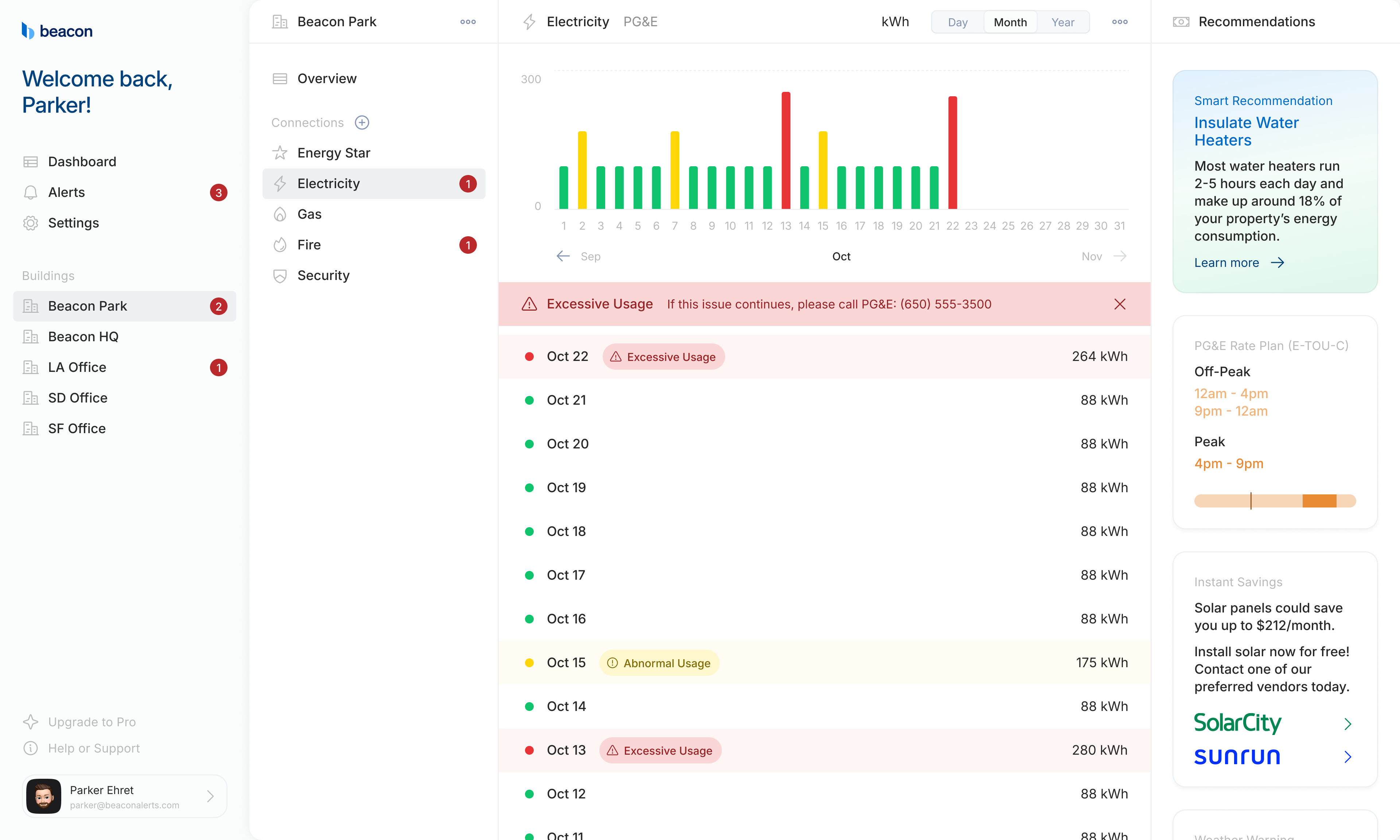Image resolution: width=1400 pixels, height=840 pixels.
Task: Expand the Sunrun chevron arrow
Action: click(x=1348, y=757)
